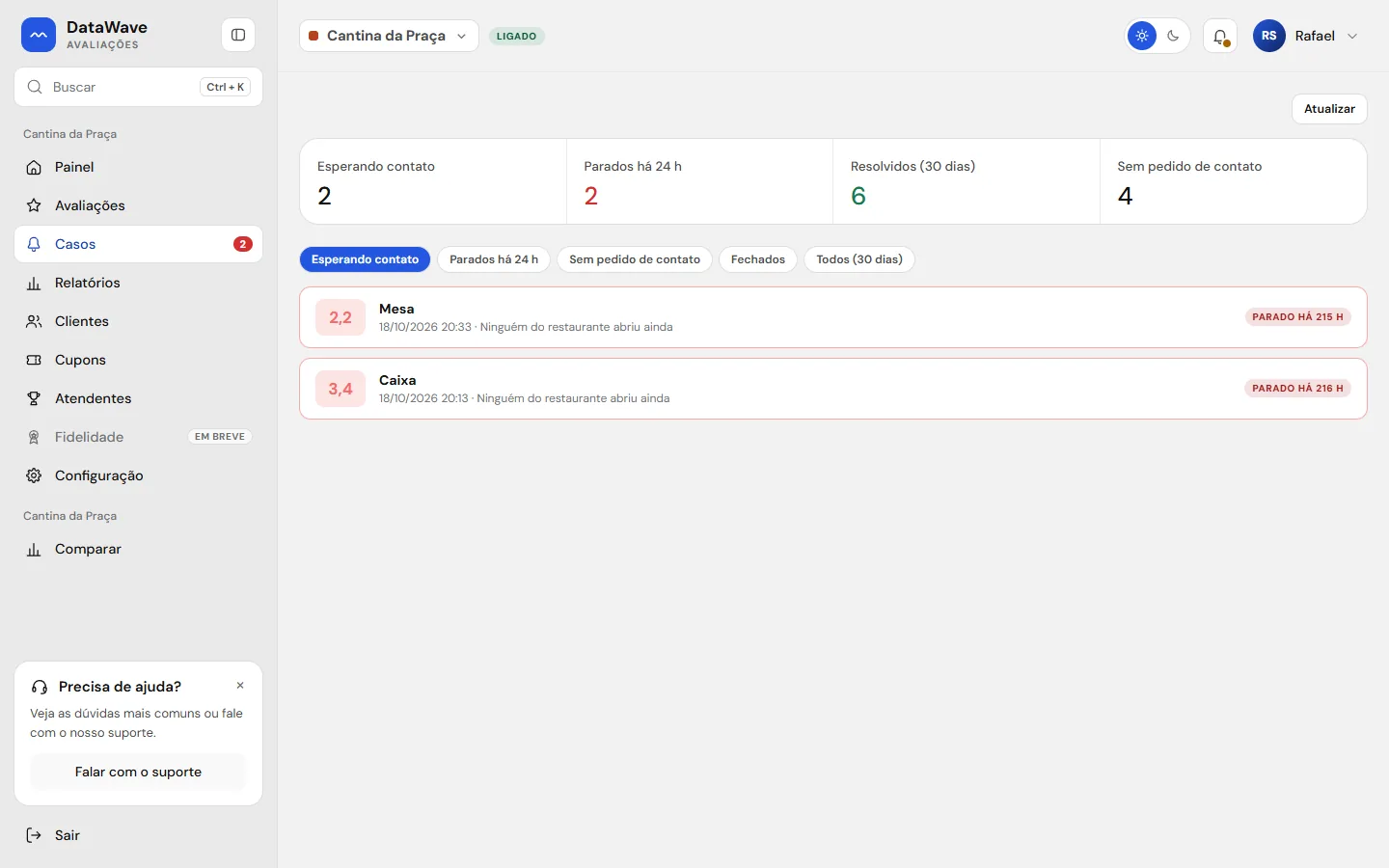The image size is (1389, 868).
Task: Switch to the dark theme moon toggle
Action: 1173,36
